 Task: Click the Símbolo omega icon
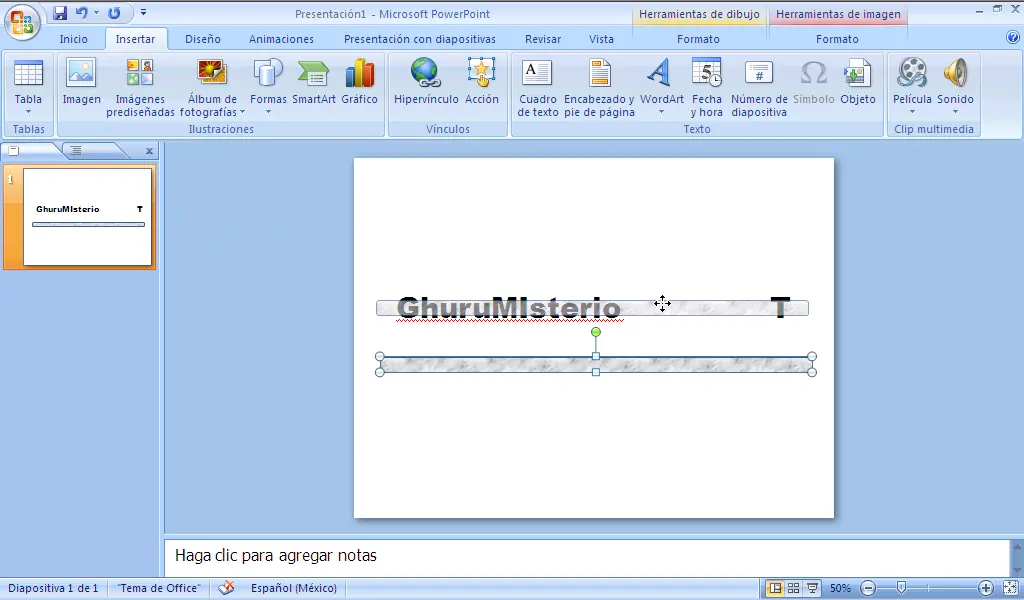click(814, 72)
